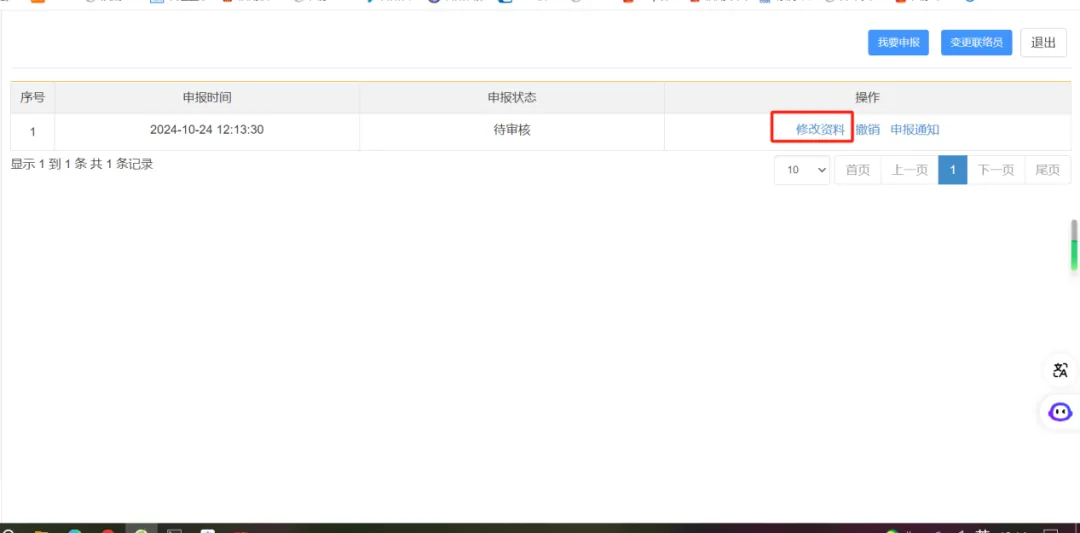Expand the page size dropdown showing 10
The height and width of the screenshot is (533, 1080).
802,170
